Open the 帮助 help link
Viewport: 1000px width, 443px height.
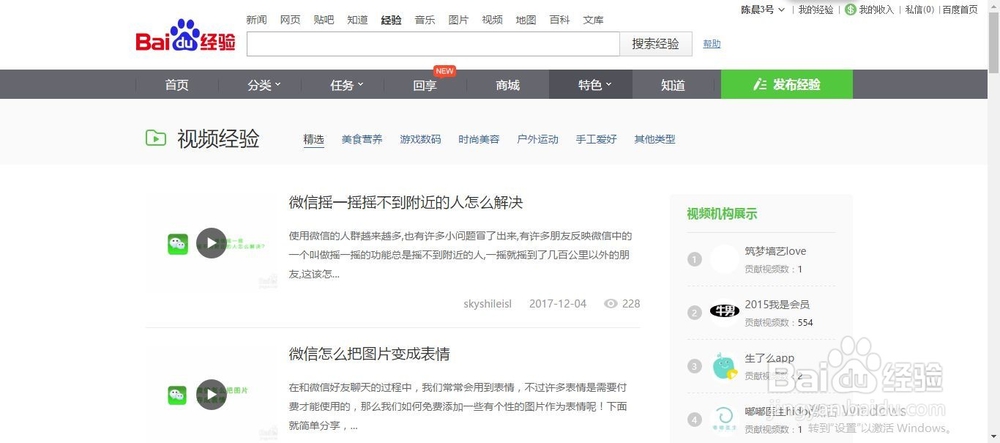pos(712,44)
